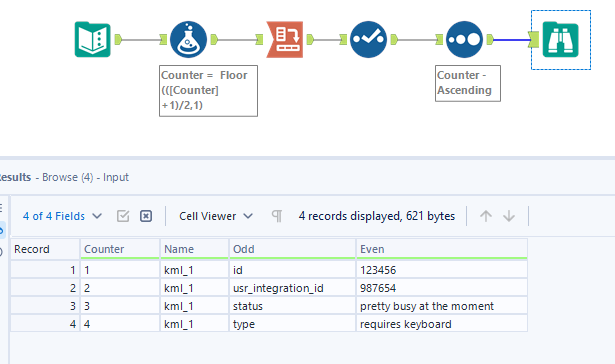Click the Counter - Ascending annotation

468,83
